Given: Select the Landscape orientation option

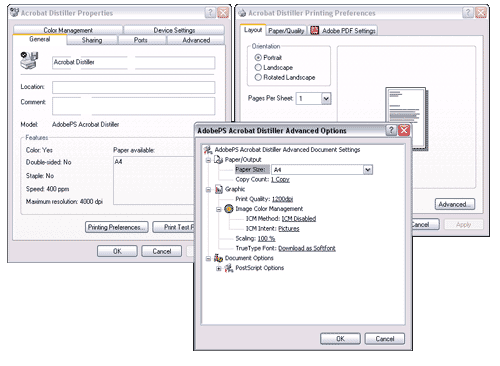Looking at the screenshot, I should 258,68.
